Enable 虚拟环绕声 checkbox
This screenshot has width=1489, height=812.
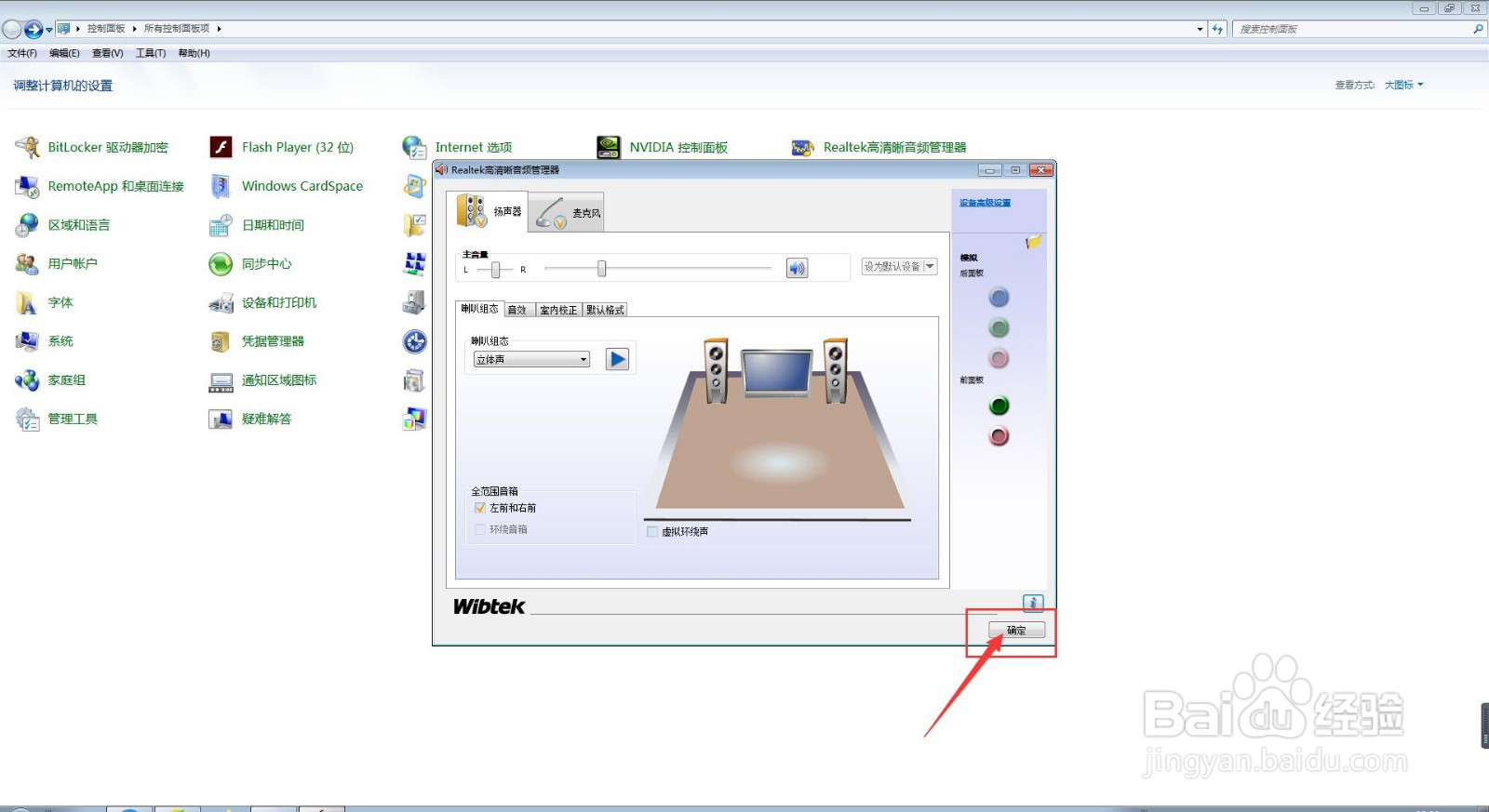coord(652,532)
